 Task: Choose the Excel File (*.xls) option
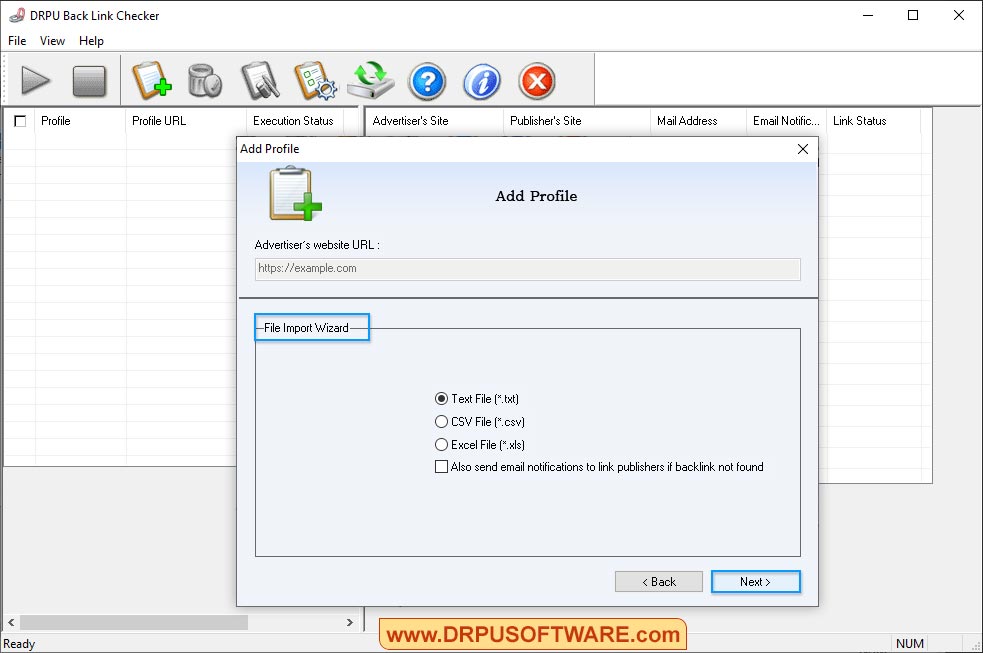pos(441,444)
